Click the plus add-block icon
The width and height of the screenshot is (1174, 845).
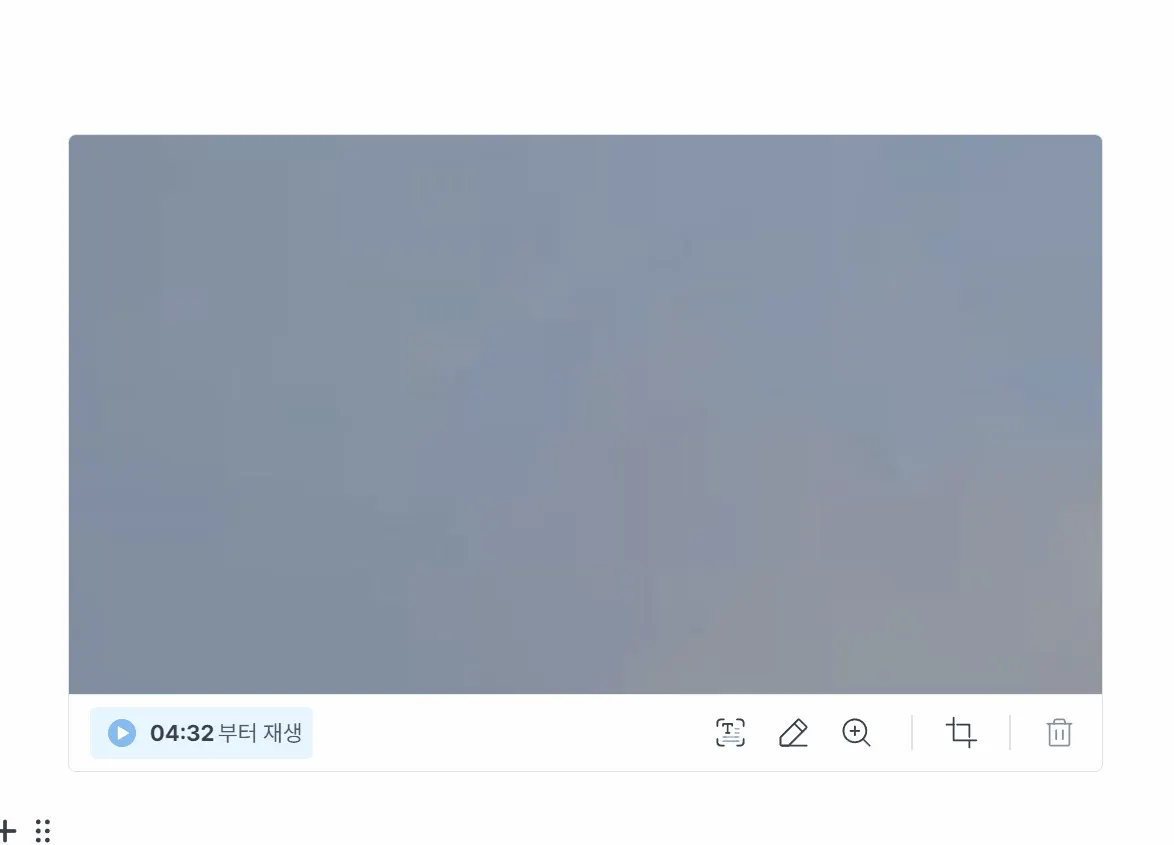[x=7, y=830]
